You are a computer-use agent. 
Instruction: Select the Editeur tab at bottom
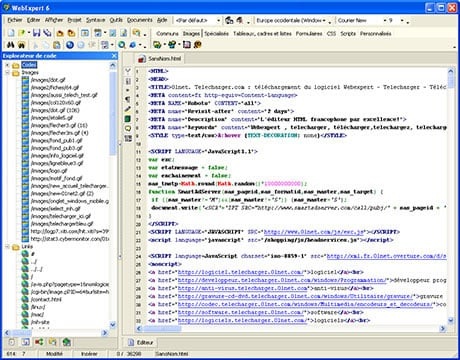click(x=141, y=342)
